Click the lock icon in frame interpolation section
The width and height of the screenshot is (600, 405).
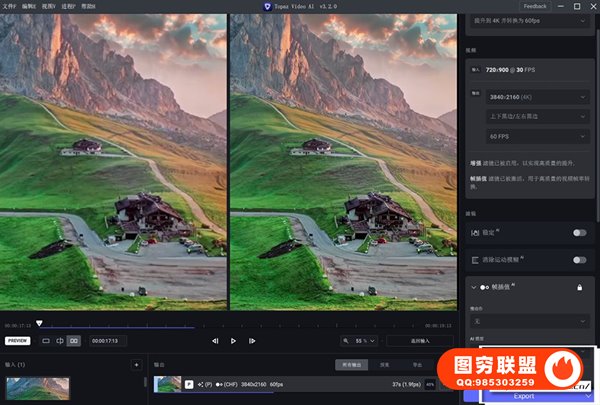click(579, 287)
